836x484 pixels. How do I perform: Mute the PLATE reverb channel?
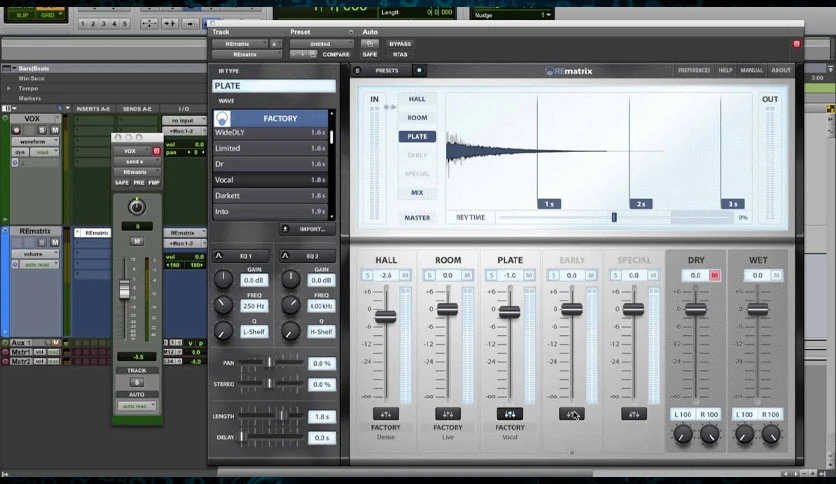[529, 275]
